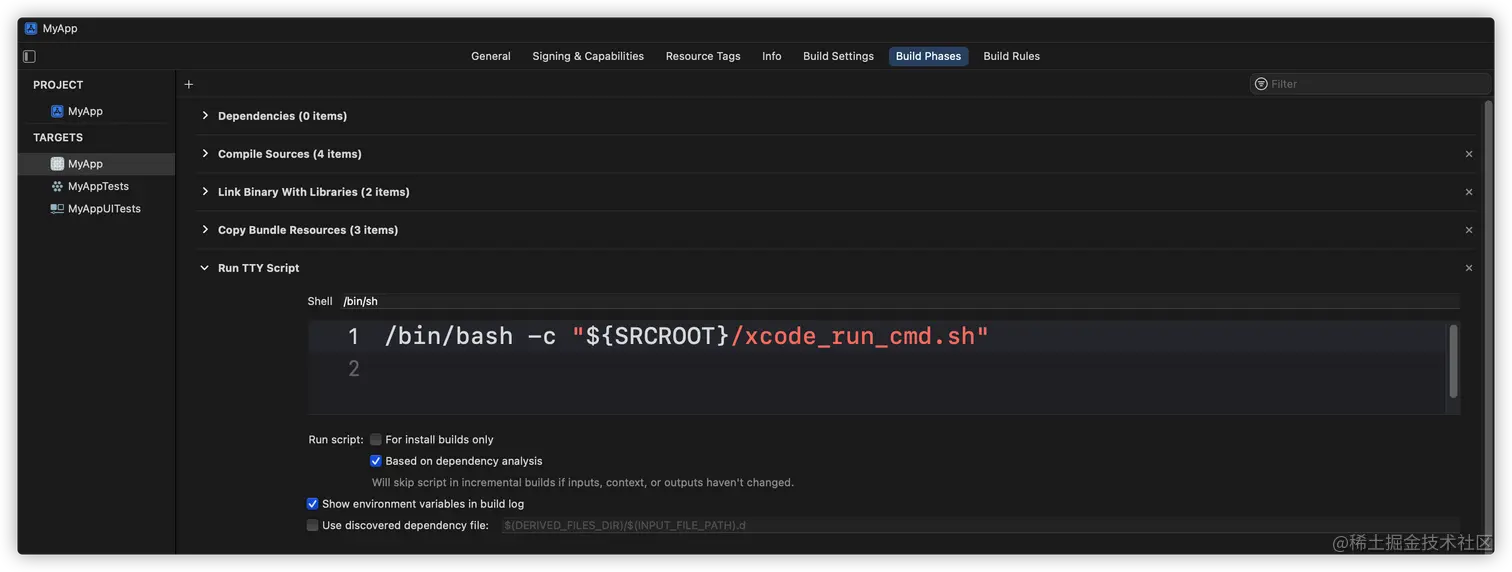Click Link Binary With Libraries (2 items) label
The width and height of the screenshot is (1512, 572).
(314, 192)
